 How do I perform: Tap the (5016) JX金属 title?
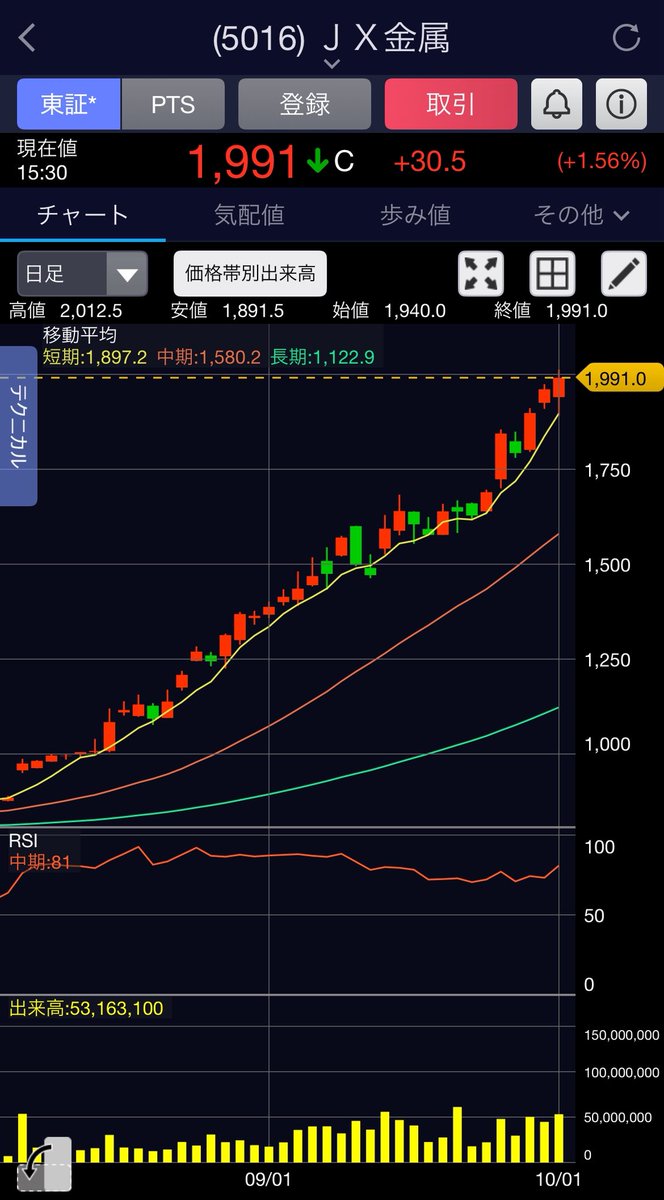pyautogui.click(x=331, y=38)
